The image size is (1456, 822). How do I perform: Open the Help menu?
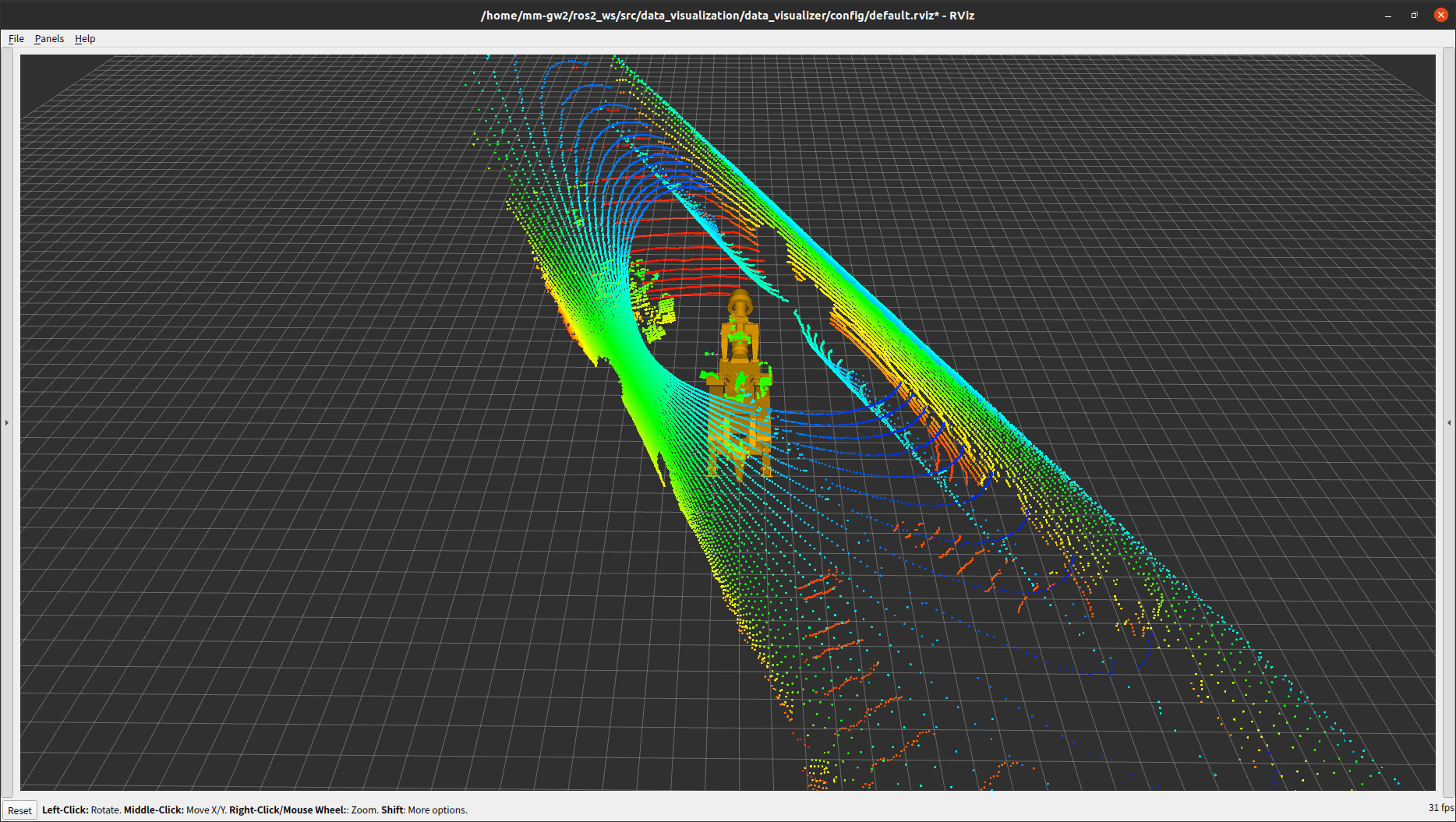point(85,39)
